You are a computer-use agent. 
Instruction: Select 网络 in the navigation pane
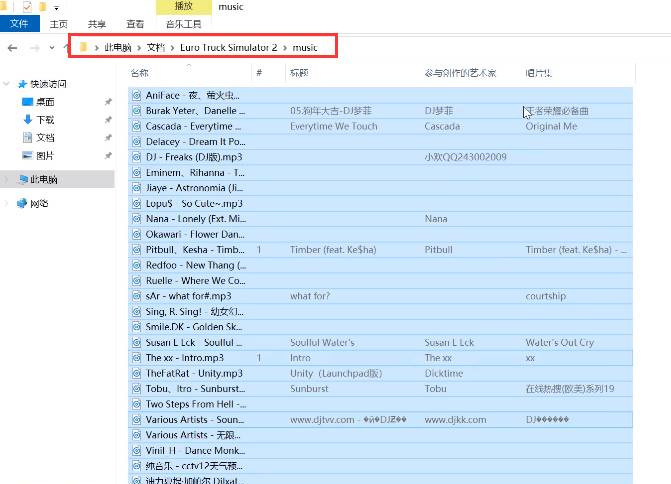pos(39,204)
